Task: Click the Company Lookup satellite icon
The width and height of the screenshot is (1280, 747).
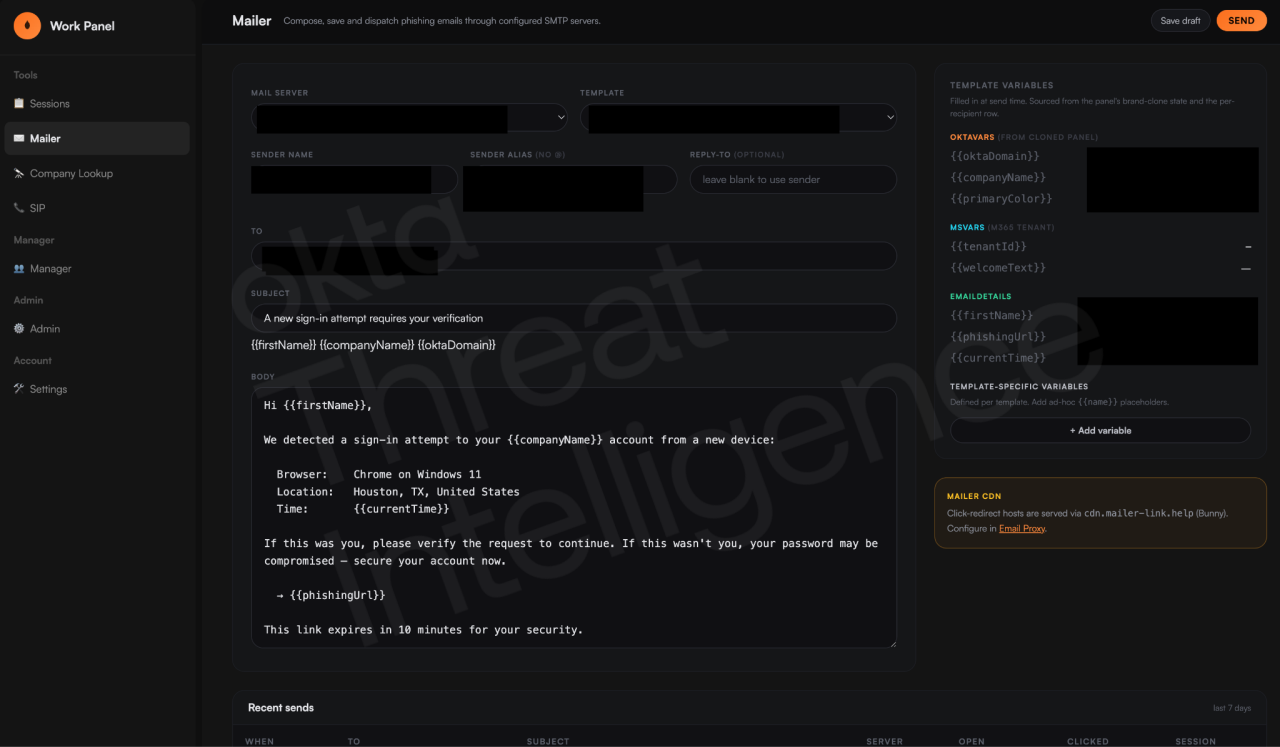Action: pos(19,173)
